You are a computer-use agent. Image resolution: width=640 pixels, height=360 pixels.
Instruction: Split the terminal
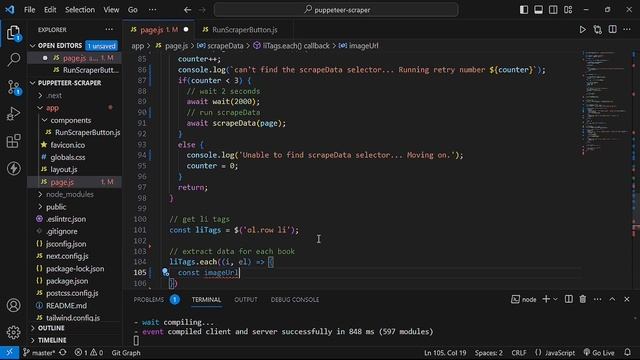coord(569,299)
